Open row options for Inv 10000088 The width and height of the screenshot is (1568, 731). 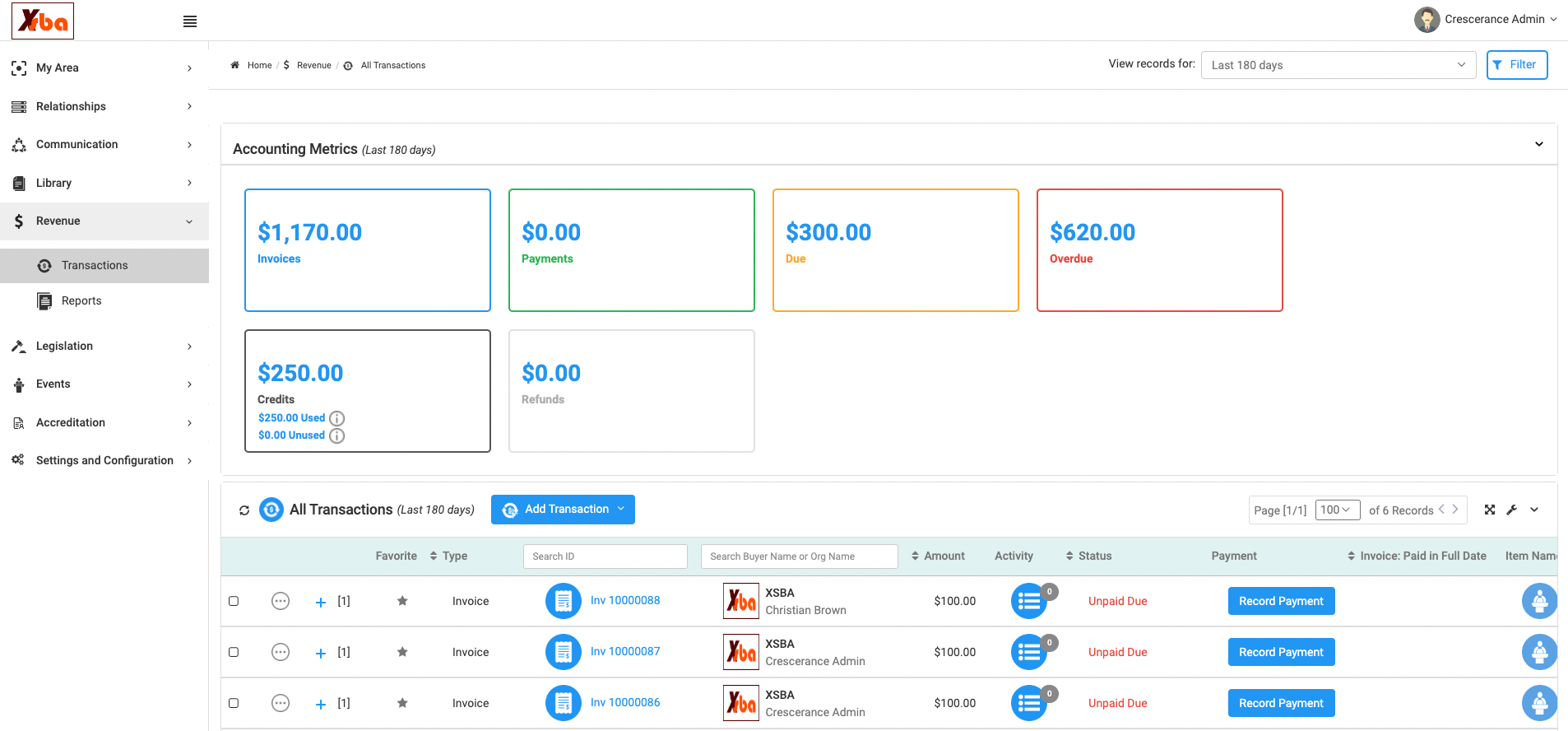tap(281, 601)
